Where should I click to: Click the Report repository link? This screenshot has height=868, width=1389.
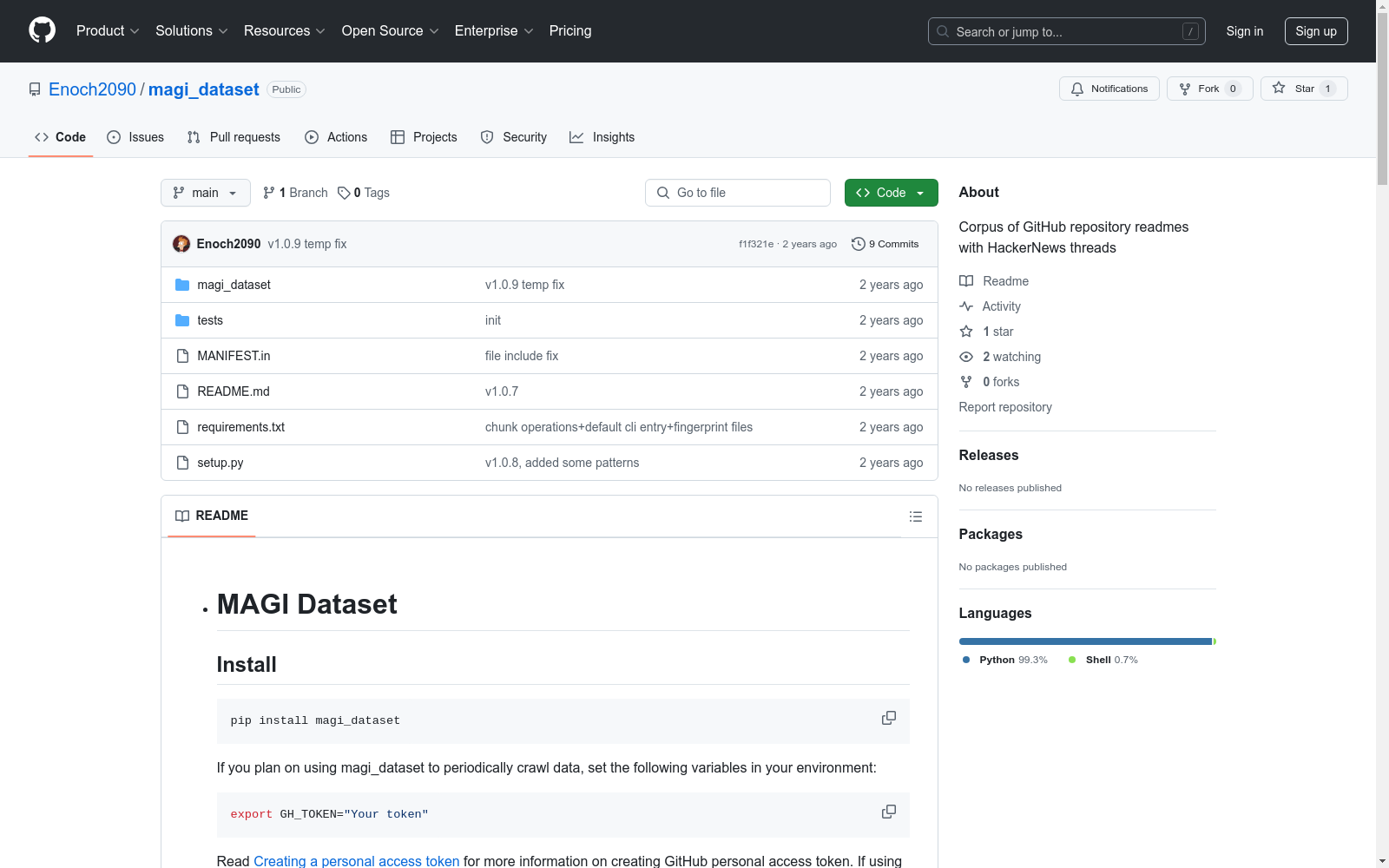(x=1005, y=407)
